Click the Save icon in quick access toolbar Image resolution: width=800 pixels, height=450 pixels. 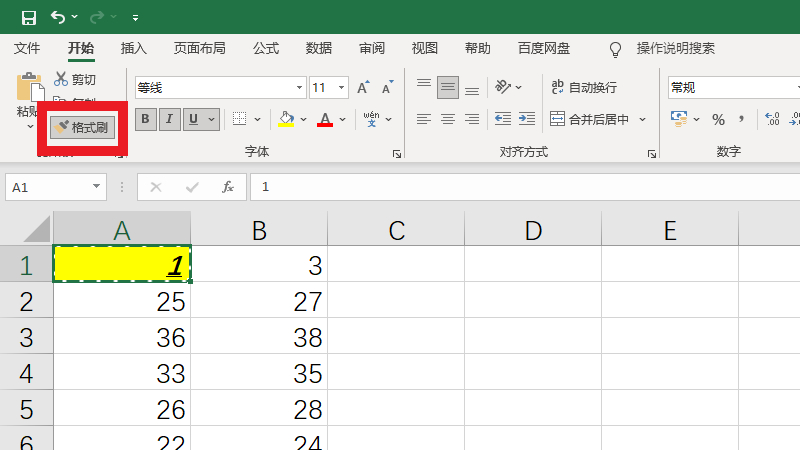click(29, 18)
